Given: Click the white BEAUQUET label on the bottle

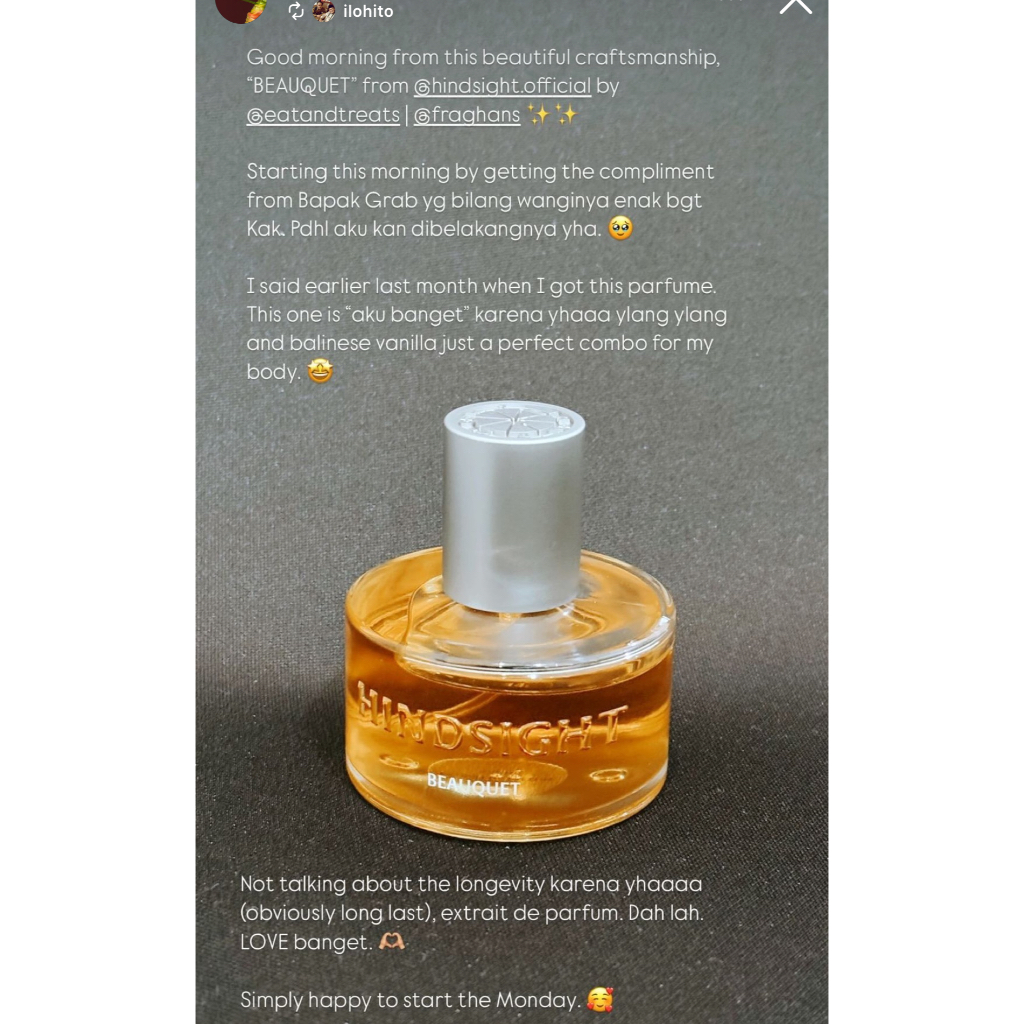Looking at the screenshot, I should [x=473, y=784].
